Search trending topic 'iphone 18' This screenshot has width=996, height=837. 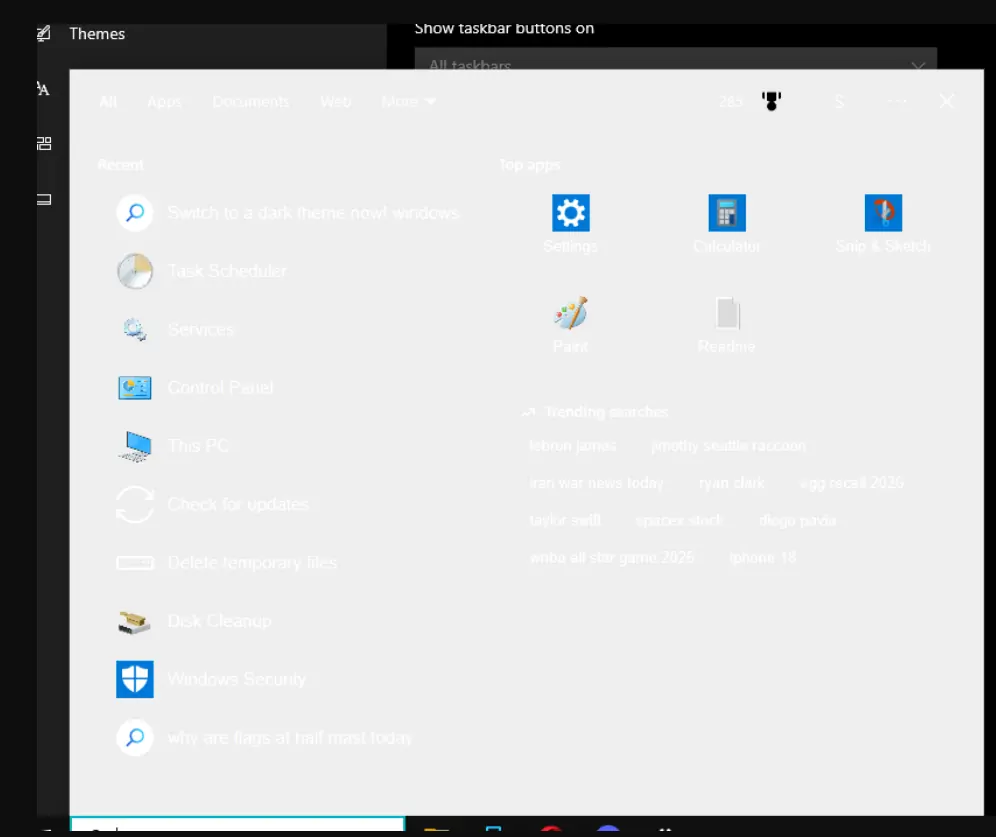tap(762, 558)
